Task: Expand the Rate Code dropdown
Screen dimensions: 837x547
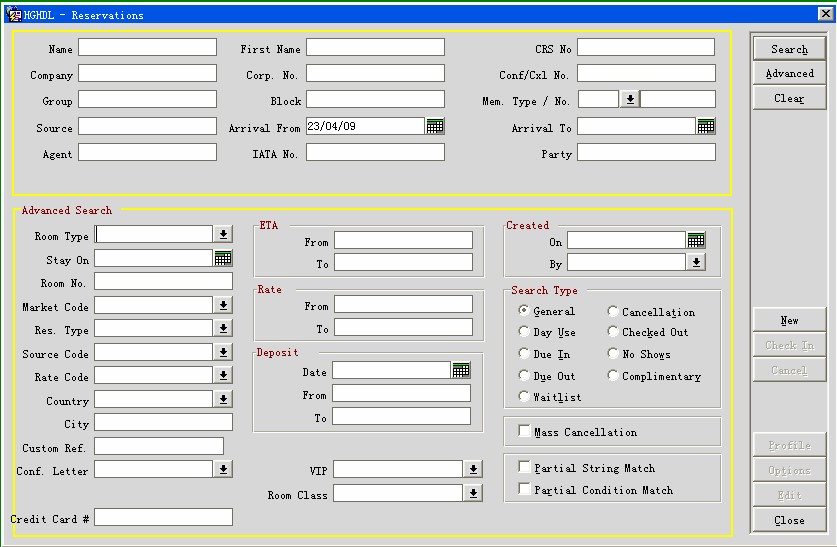Action: 223,376
